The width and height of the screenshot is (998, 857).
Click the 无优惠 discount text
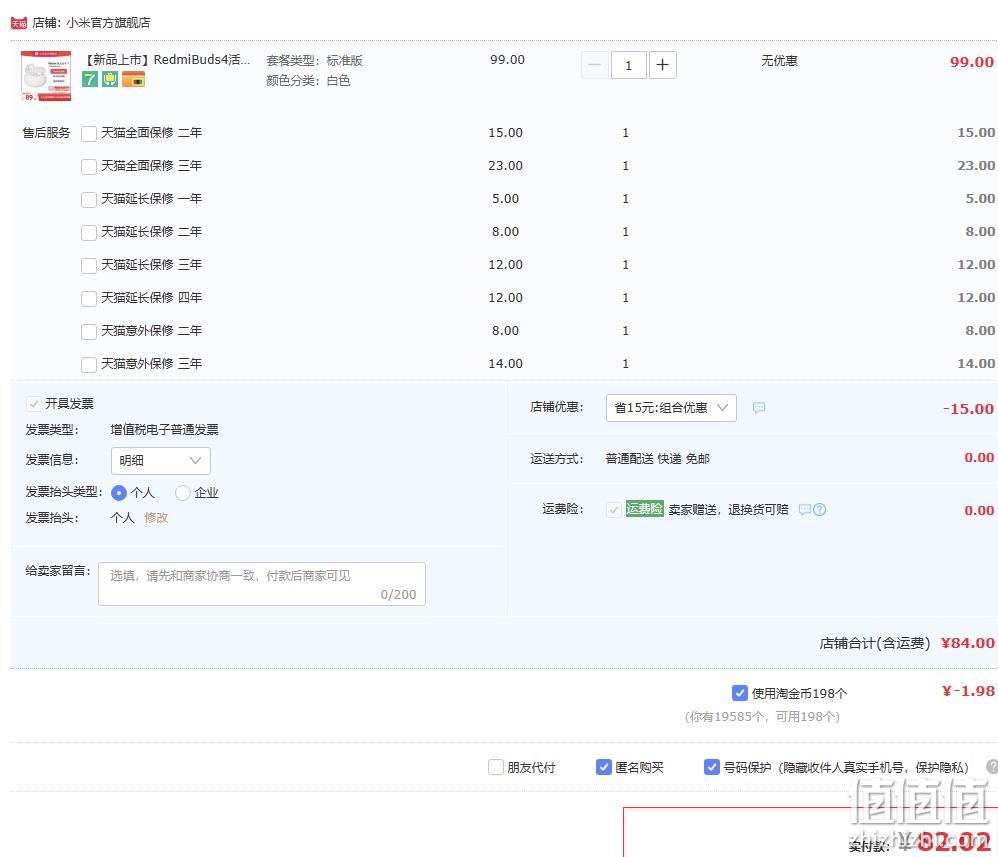click(779, 60)
